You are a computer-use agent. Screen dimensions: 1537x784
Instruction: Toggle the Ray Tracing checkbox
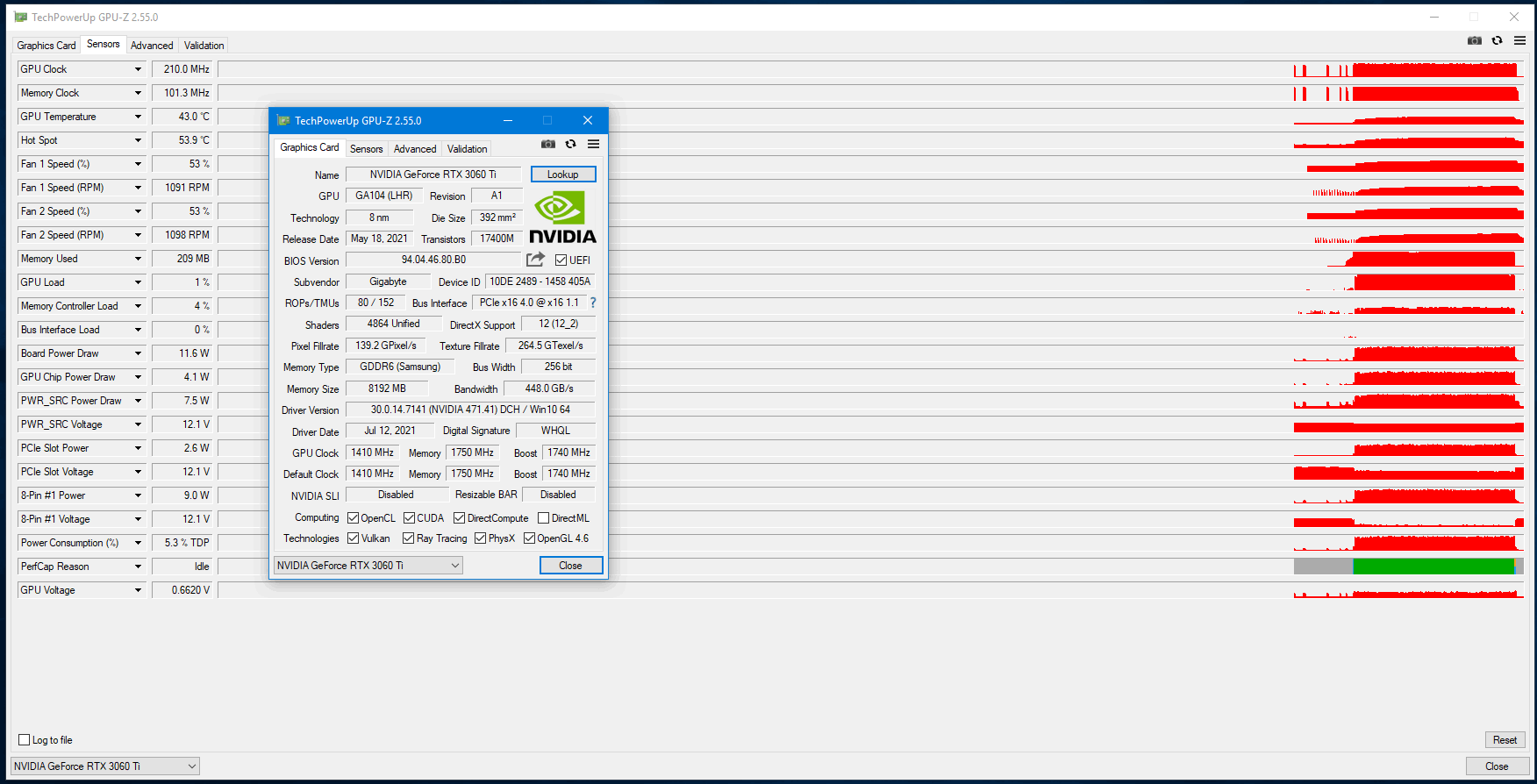click(408, 538)
